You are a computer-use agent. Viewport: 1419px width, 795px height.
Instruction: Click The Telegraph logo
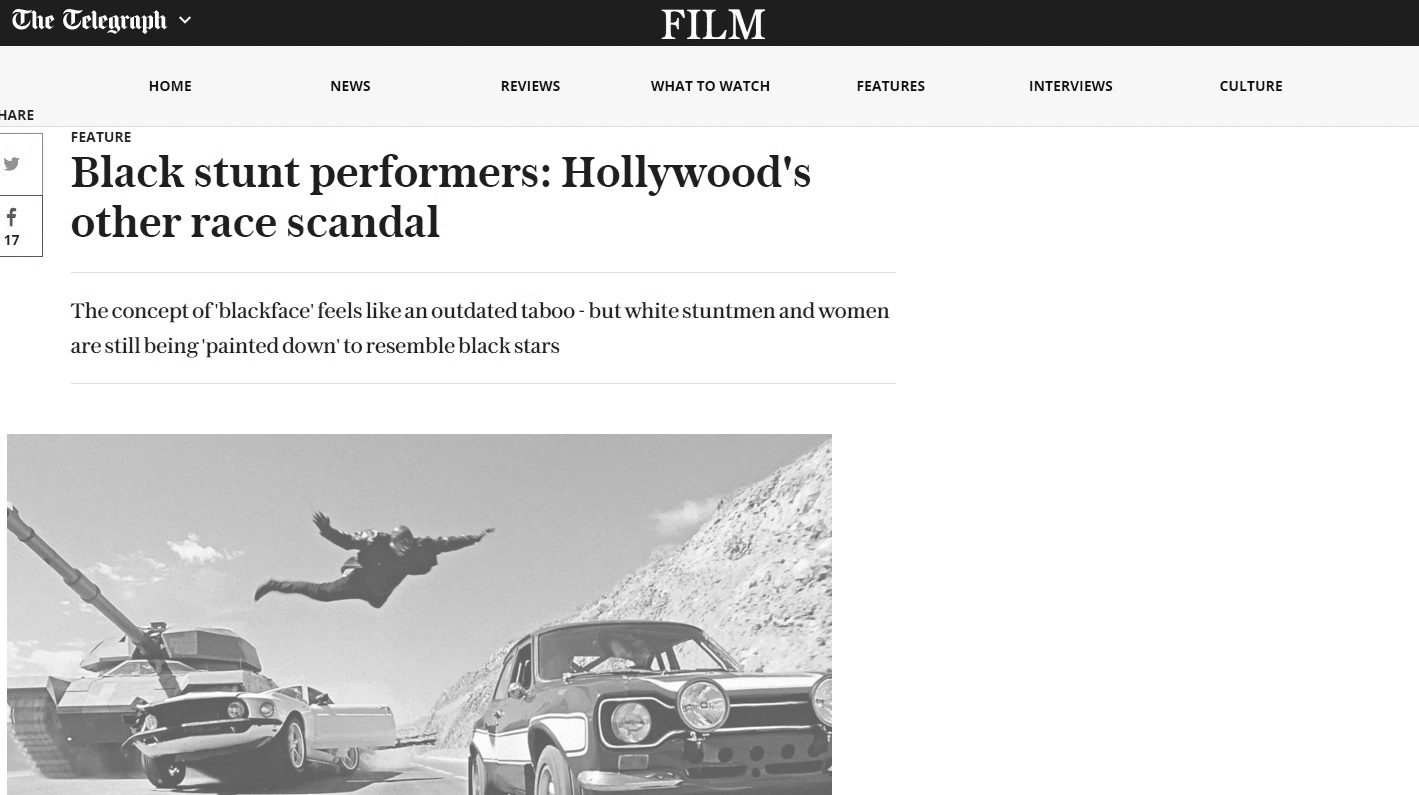tap(89, 21)
